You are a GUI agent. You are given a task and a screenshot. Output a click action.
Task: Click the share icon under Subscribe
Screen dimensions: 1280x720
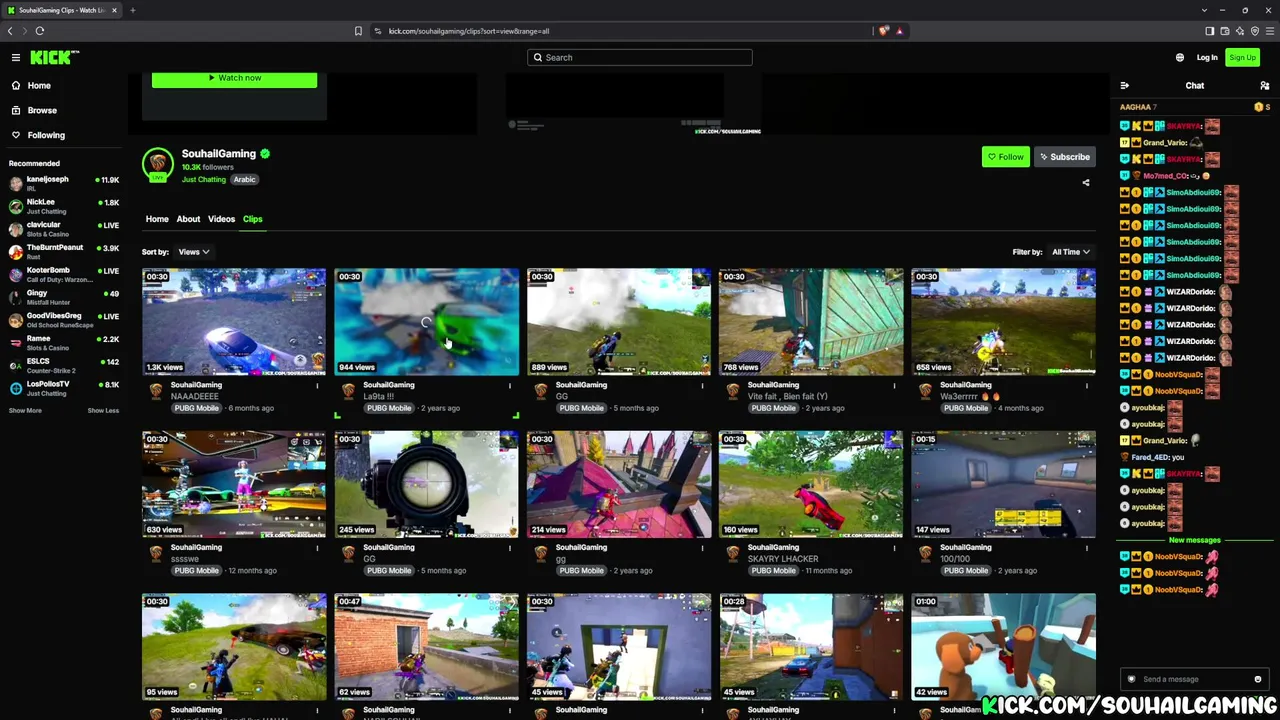click(x=1086, y=183)
